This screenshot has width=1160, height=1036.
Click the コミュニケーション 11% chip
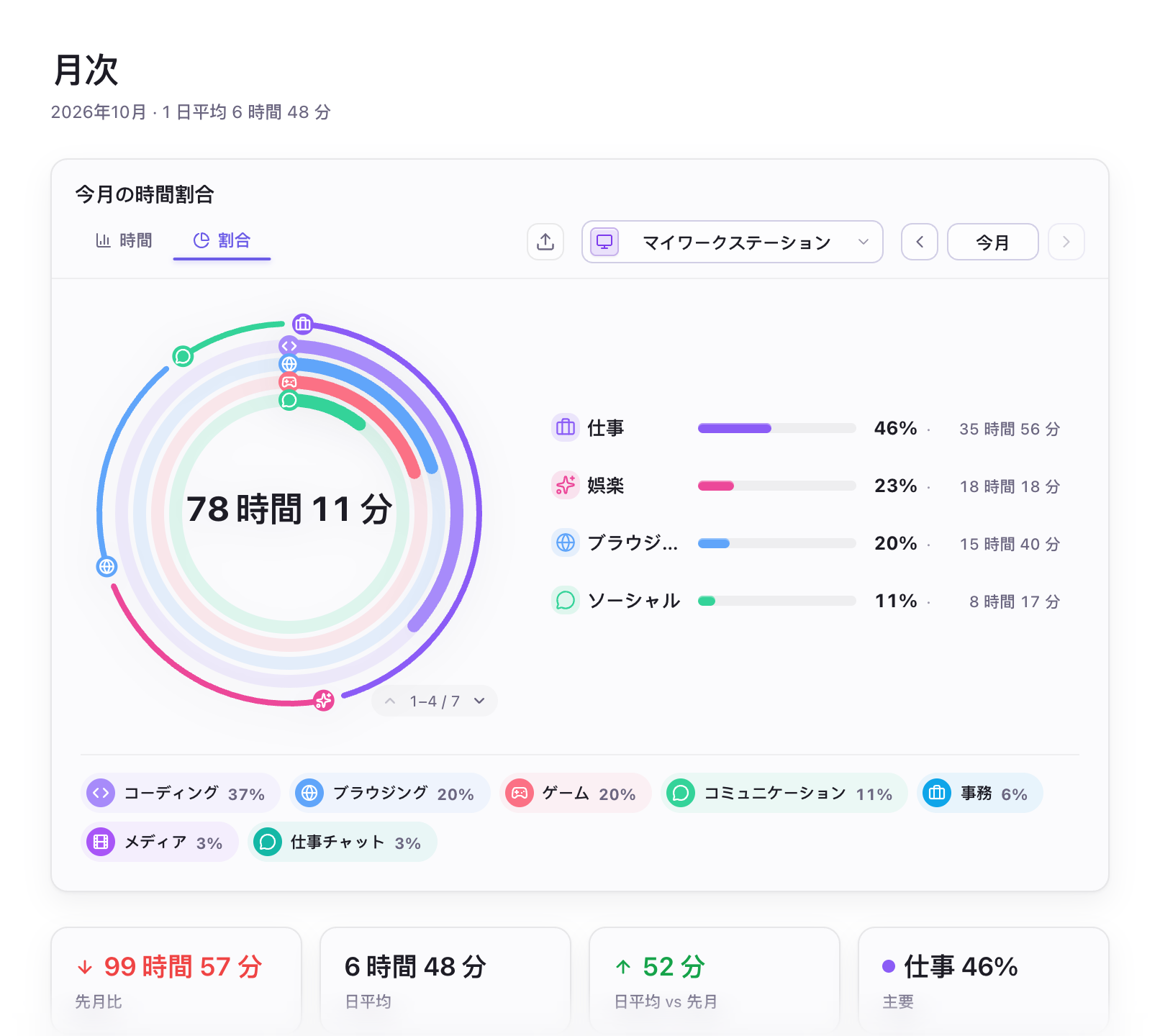click(x=784, y=793)
